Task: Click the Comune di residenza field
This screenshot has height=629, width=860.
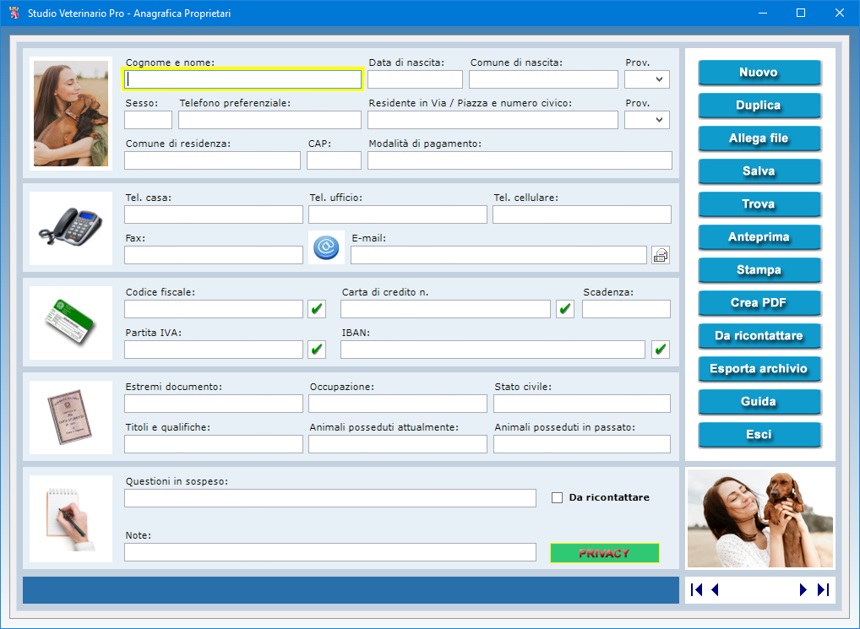Action: (212, 160)
